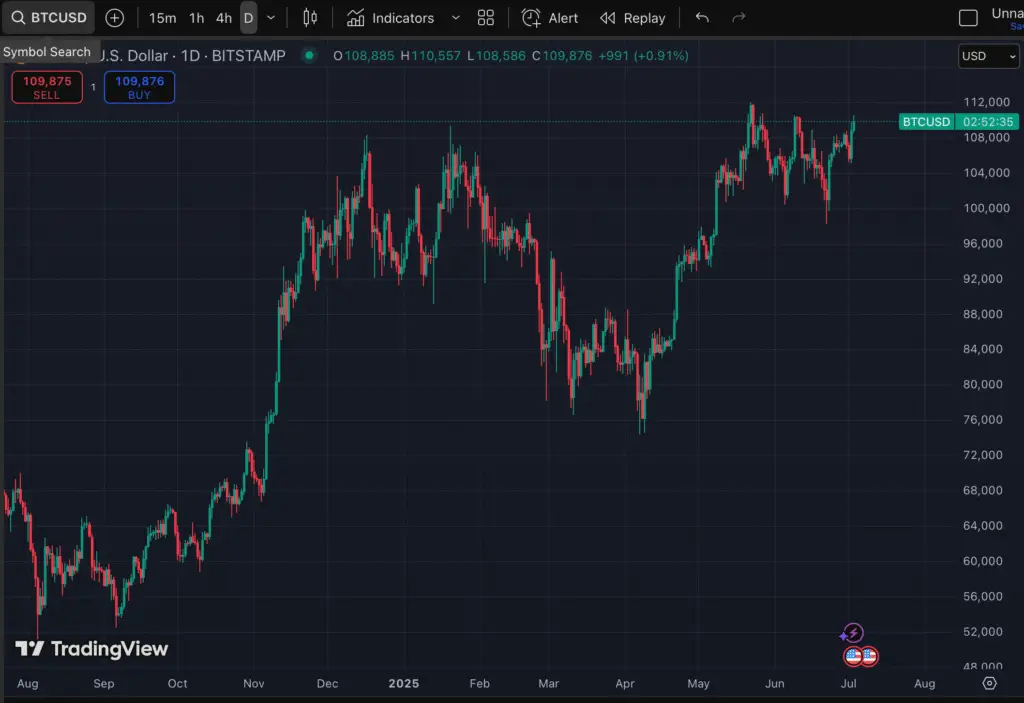The width and height of the screenshot is (1024, 703).
Task: Click the TradingView logo
Action: [91, 649]
